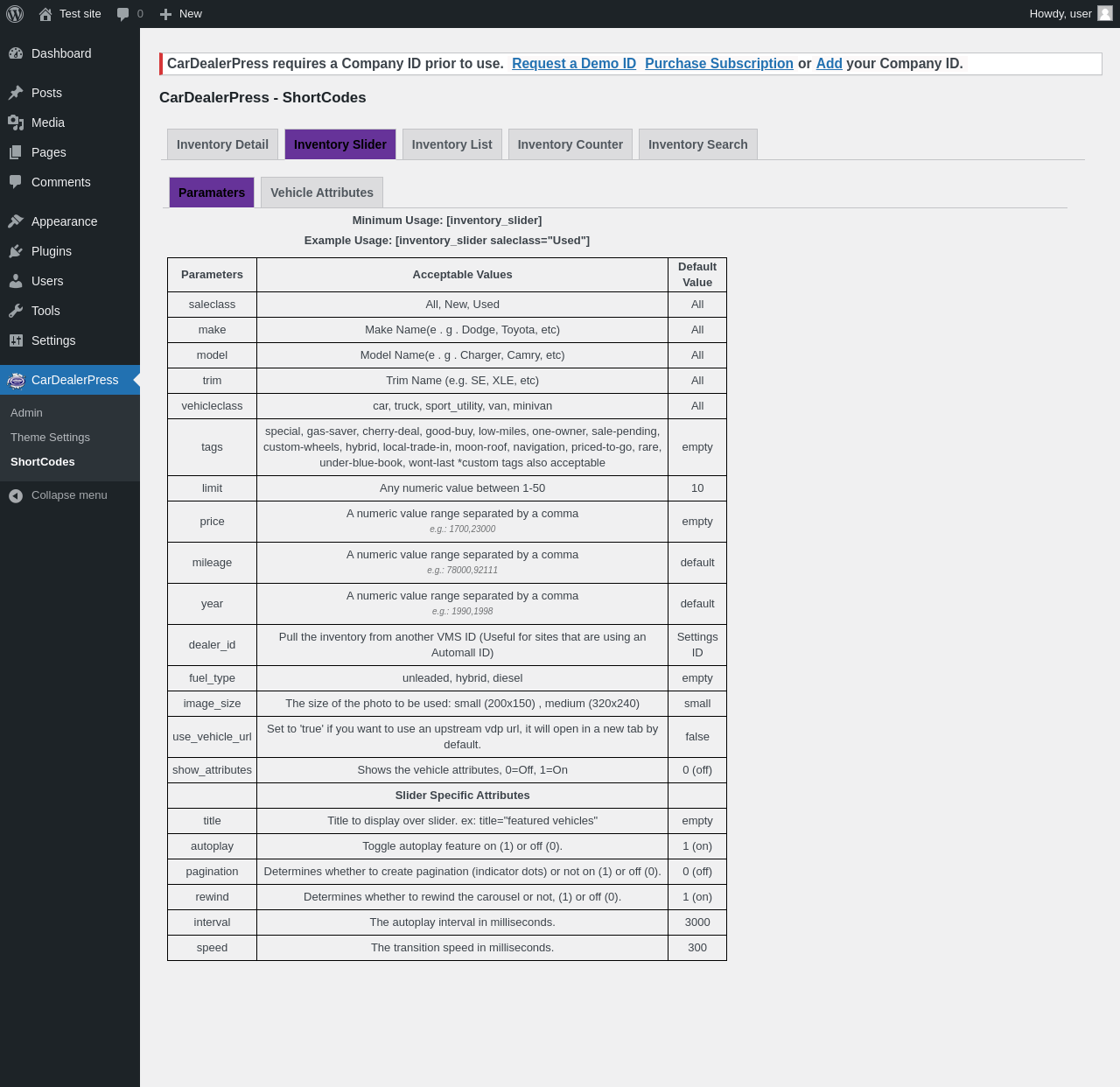The width and height of the screenshot is (1120, 1087).
Task: Click the user avatar icon
Action: (1105, 13)
